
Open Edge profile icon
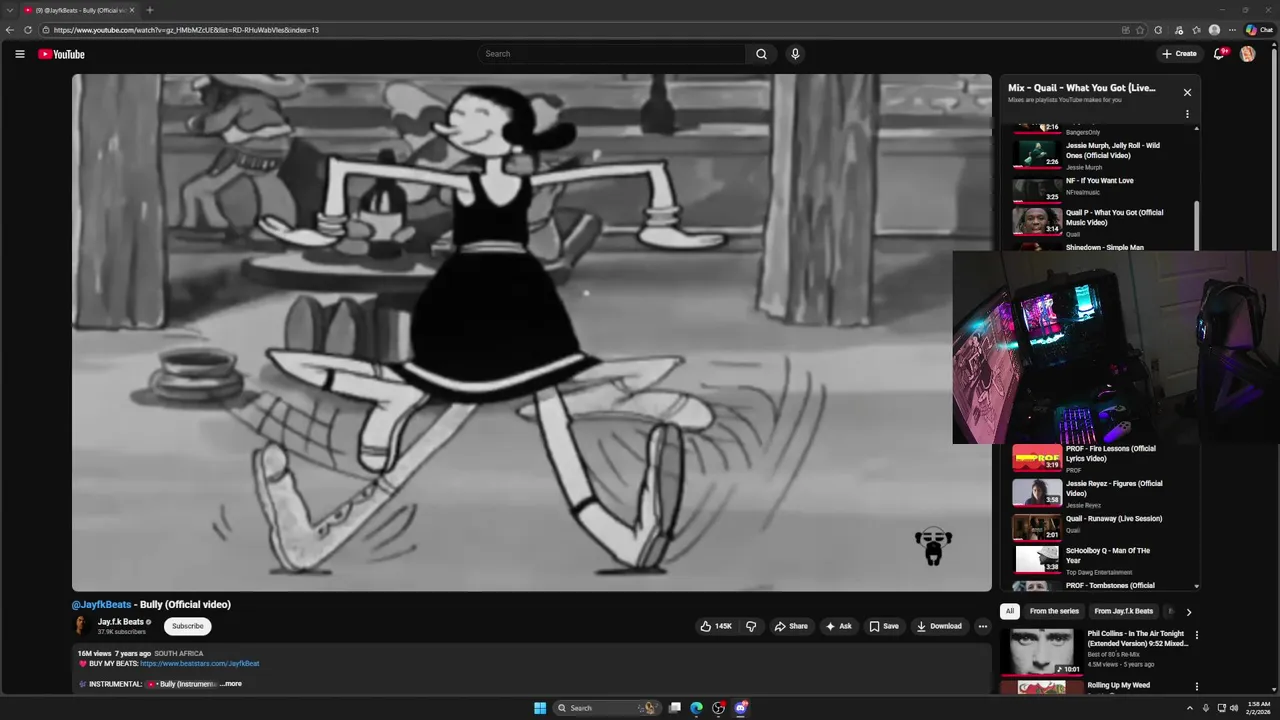pyautogui.click(x=1214, y=30)
